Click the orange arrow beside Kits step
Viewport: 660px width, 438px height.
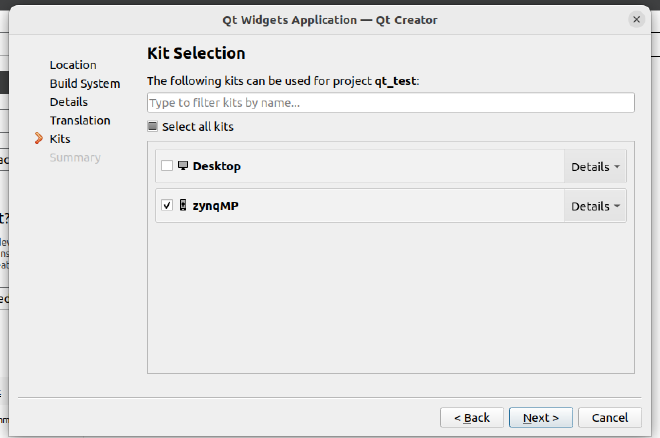[x=39, y=139]
